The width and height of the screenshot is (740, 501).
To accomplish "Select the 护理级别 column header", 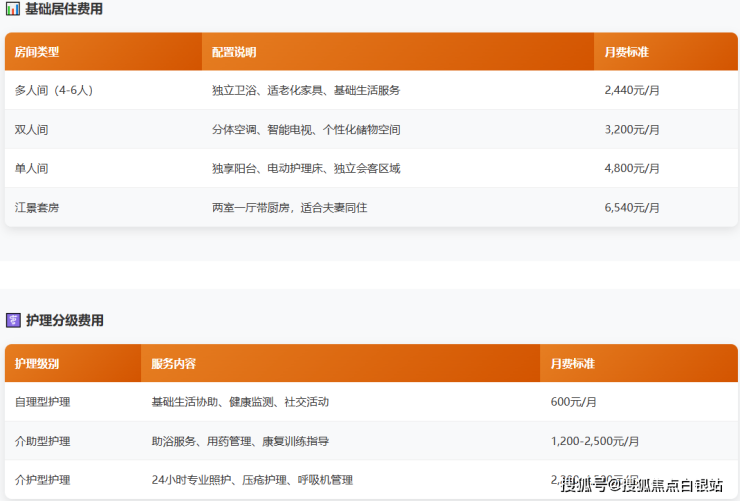I will point(37,364).
